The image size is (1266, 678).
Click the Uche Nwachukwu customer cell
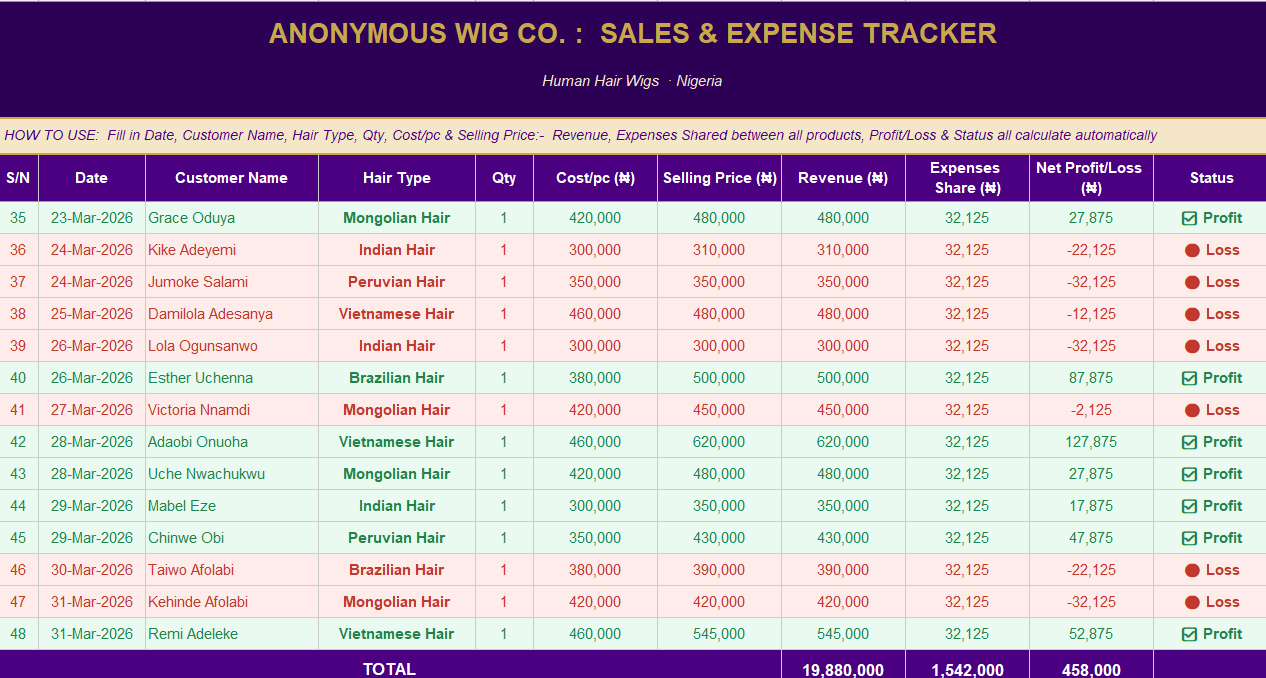pyautogui.click(x=232, y=474)
